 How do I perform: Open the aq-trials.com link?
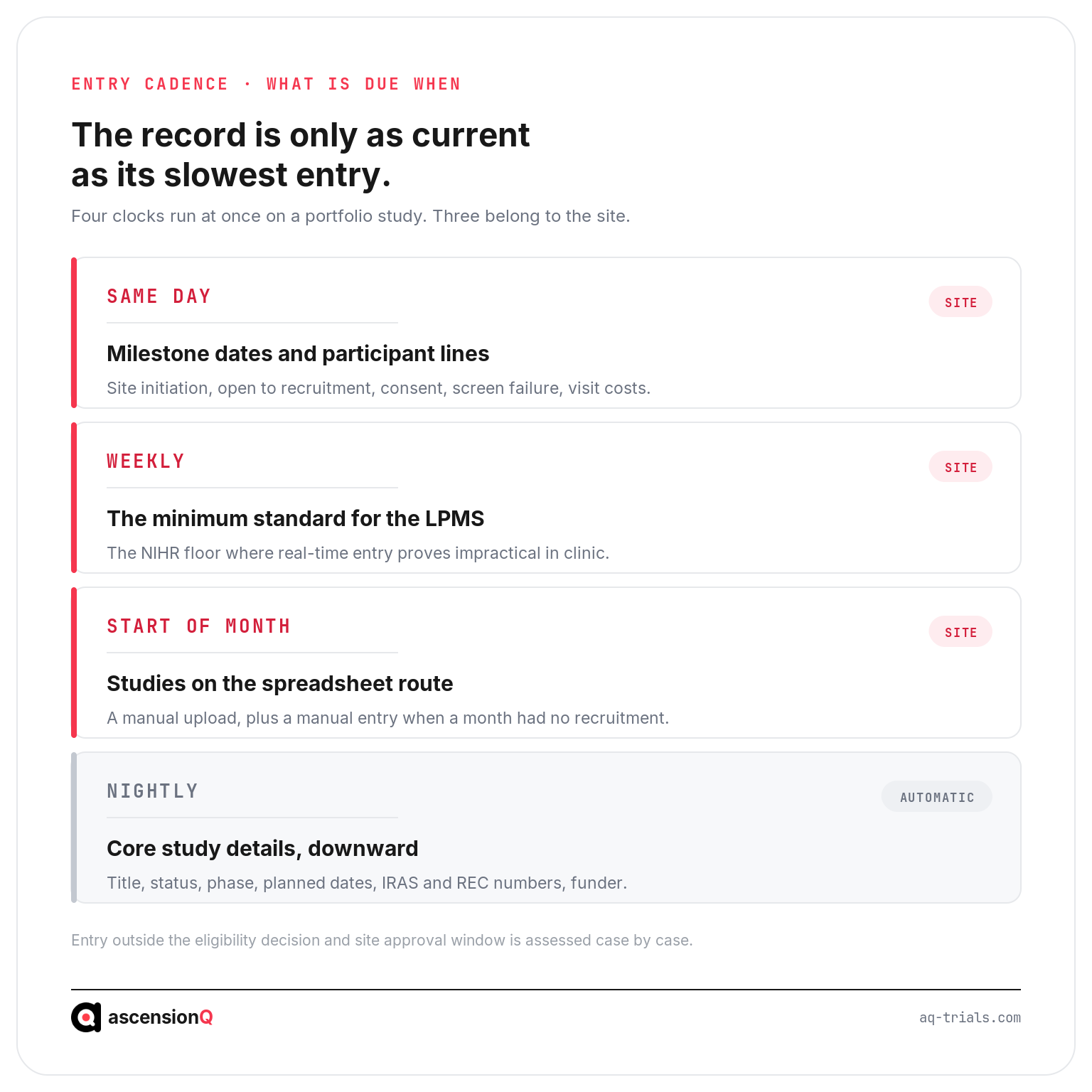(x=970, y=1017)
